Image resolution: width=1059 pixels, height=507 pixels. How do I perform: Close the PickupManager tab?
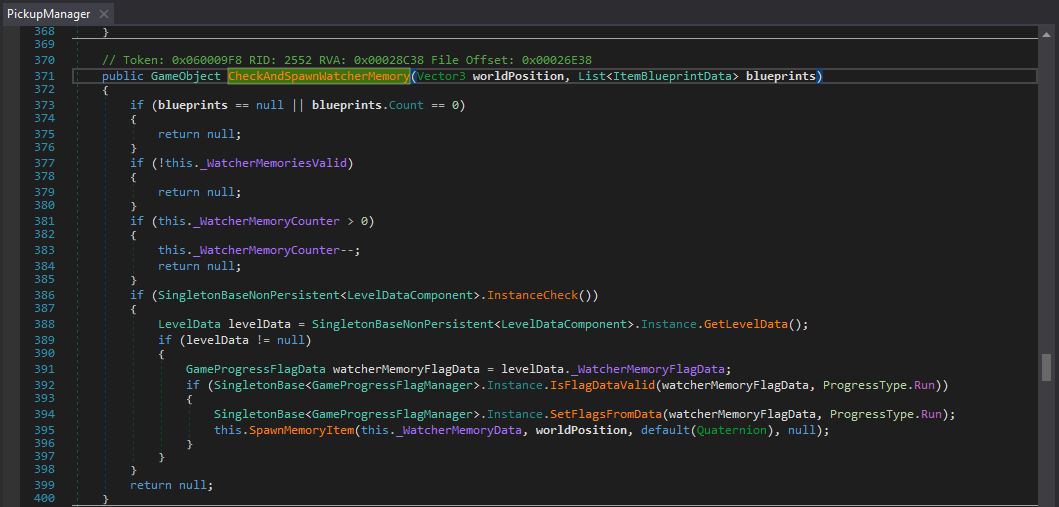click(x=104, y=14)
